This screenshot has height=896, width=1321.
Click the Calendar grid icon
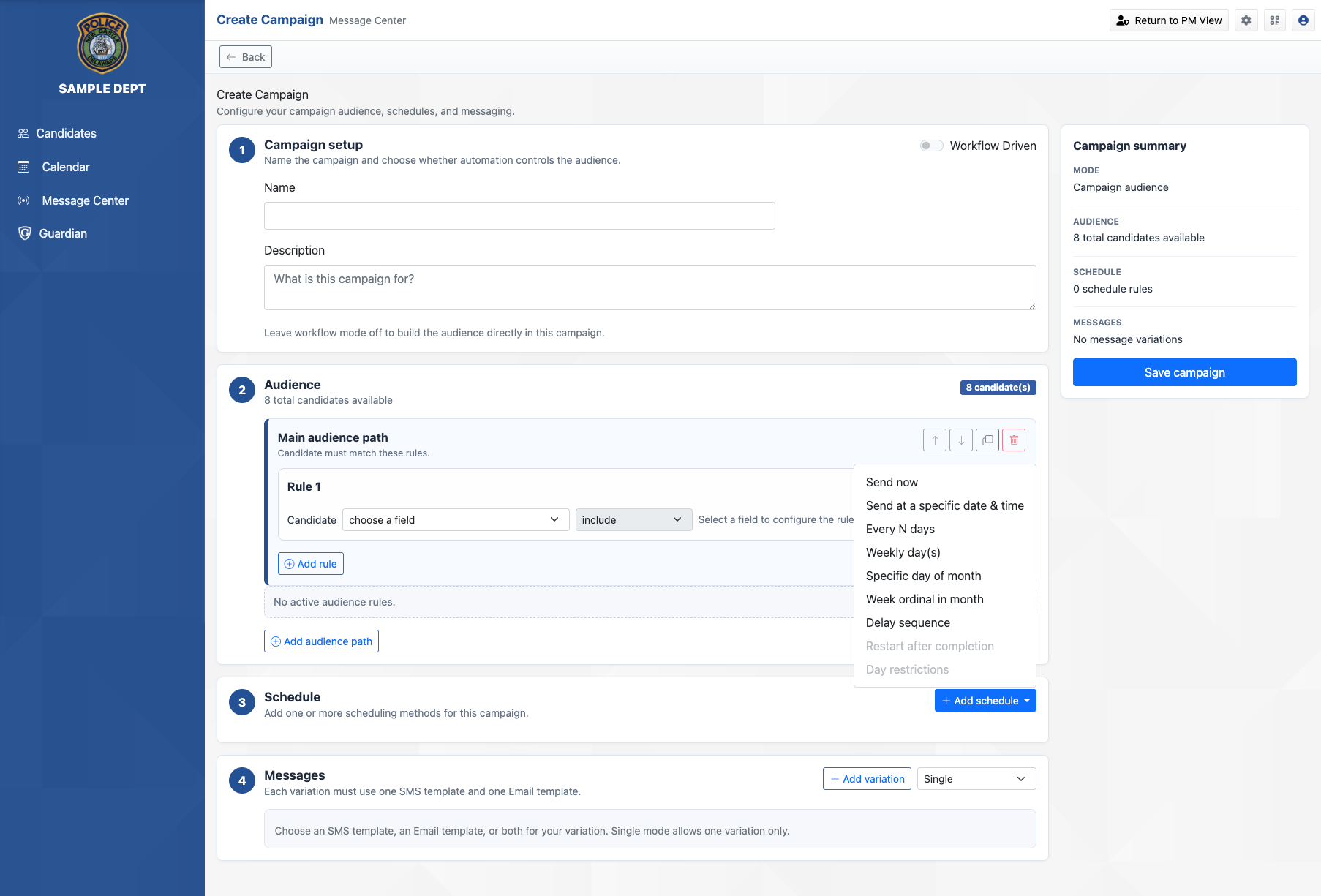[x=23, y=167]
